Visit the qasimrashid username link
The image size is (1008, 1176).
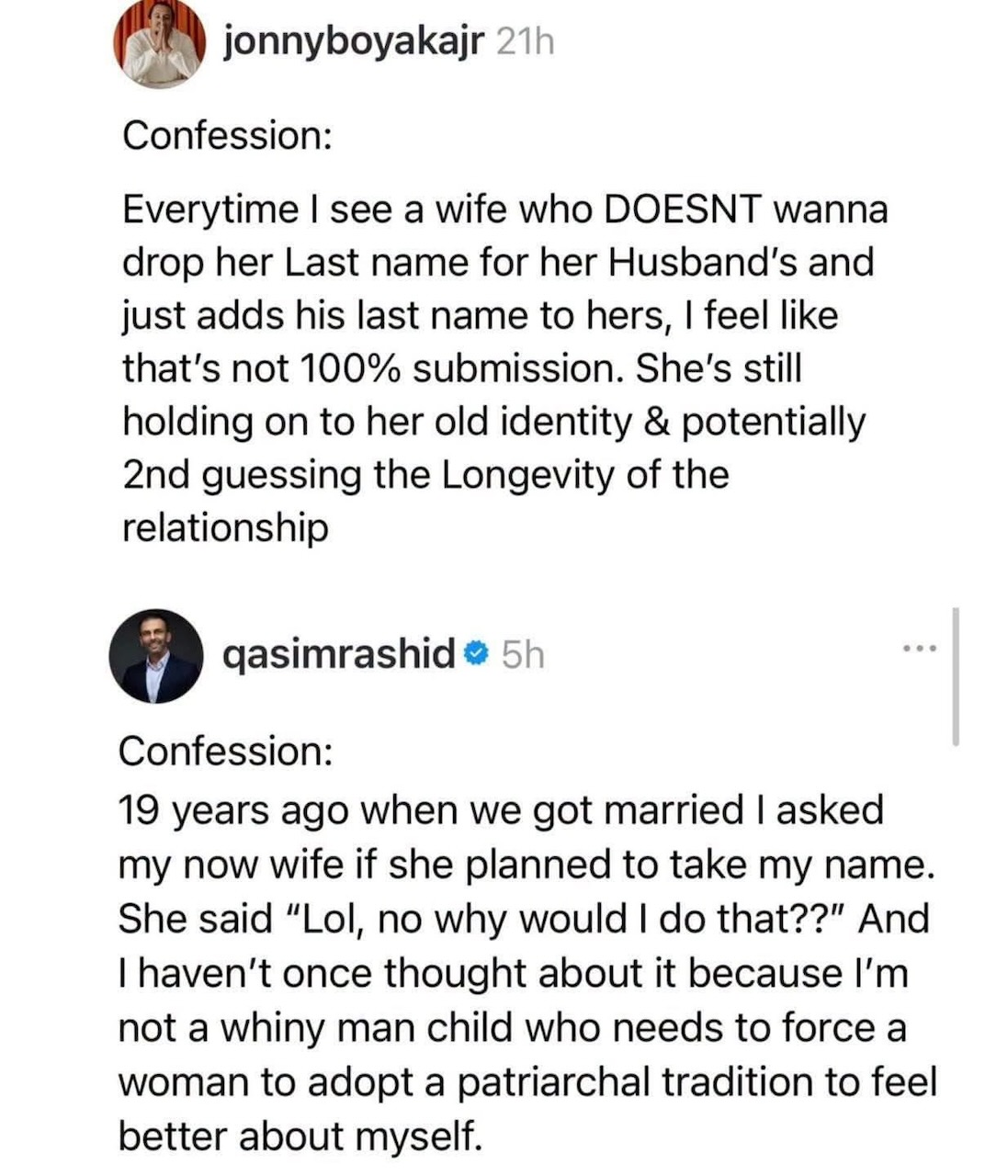click(x=339, y=656)
